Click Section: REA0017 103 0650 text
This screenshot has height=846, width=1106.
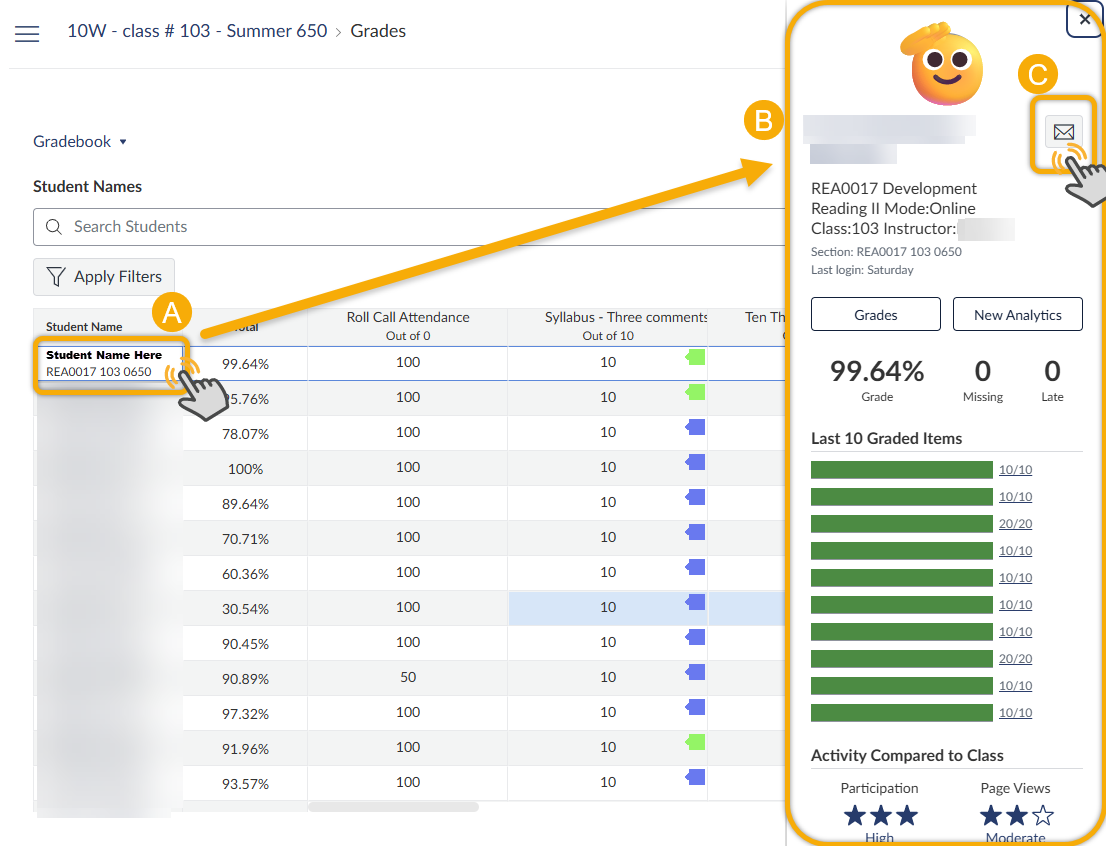coord(886,252)
